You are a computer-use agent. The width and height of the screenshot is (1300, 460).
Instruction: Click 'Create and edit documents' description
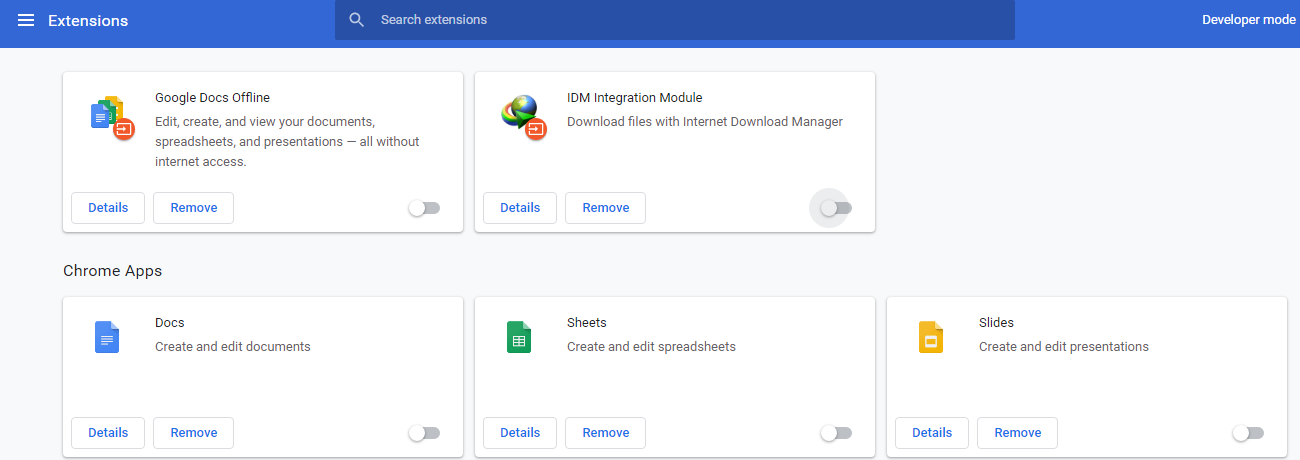tap(233, 347)
